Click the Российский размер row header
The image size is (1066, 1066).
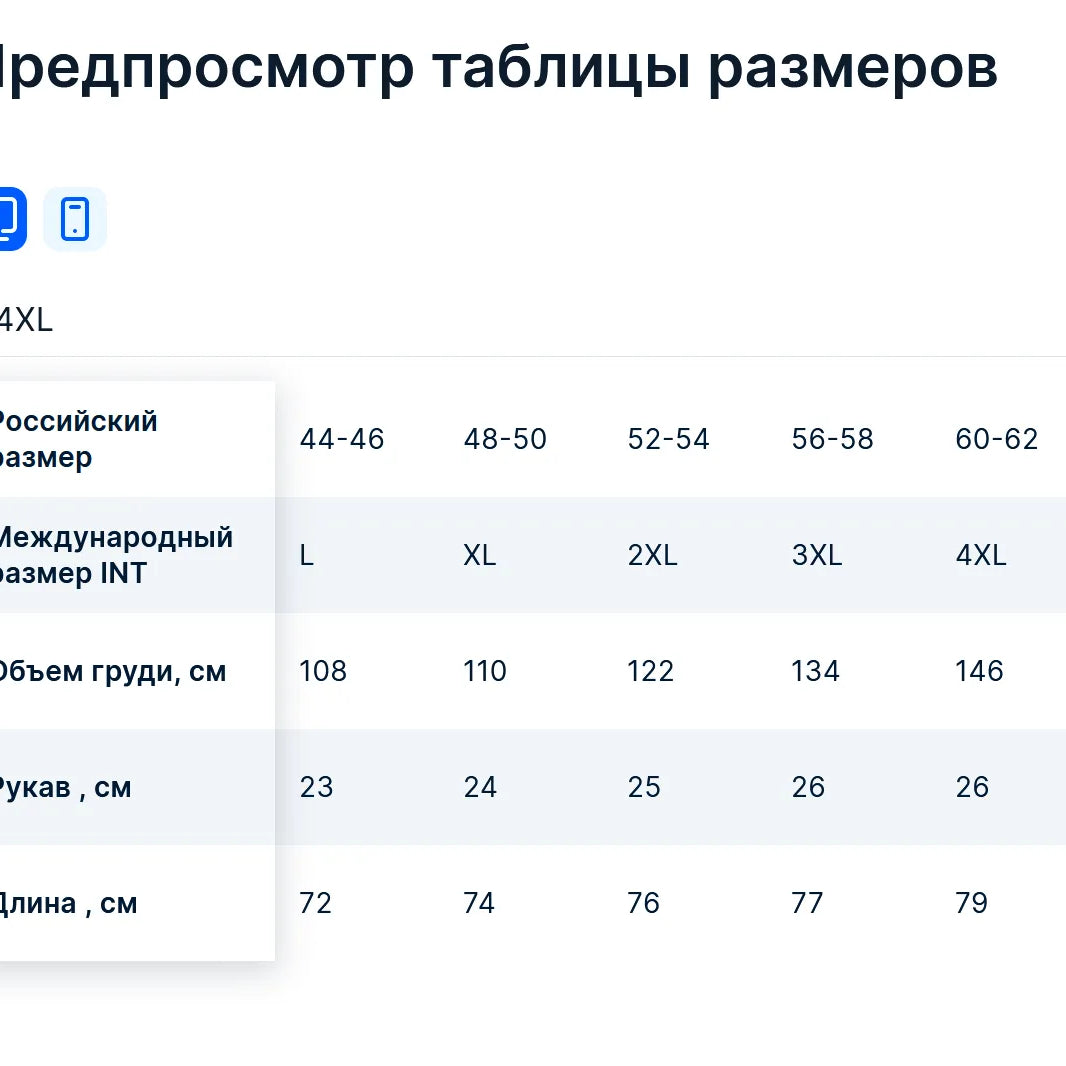click(x=76, y=439)
